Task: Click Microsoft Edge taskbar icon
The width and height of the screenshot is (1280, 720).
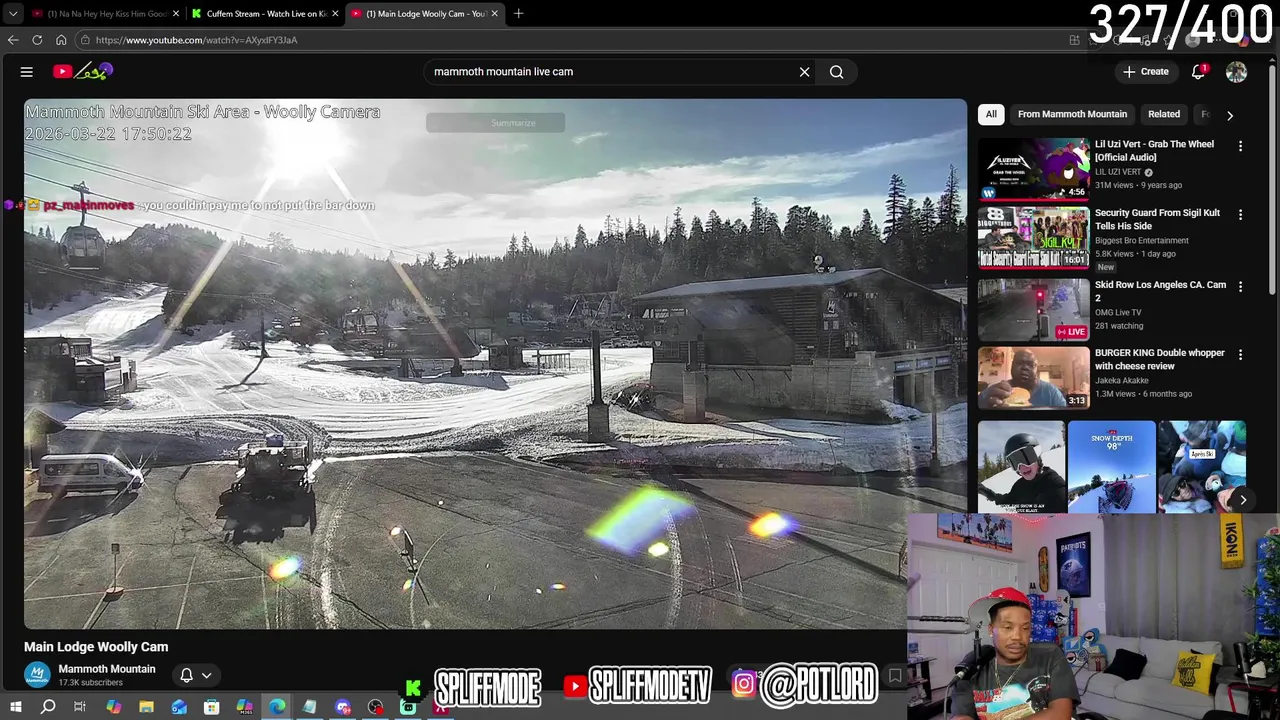Action: click(277, 707)
